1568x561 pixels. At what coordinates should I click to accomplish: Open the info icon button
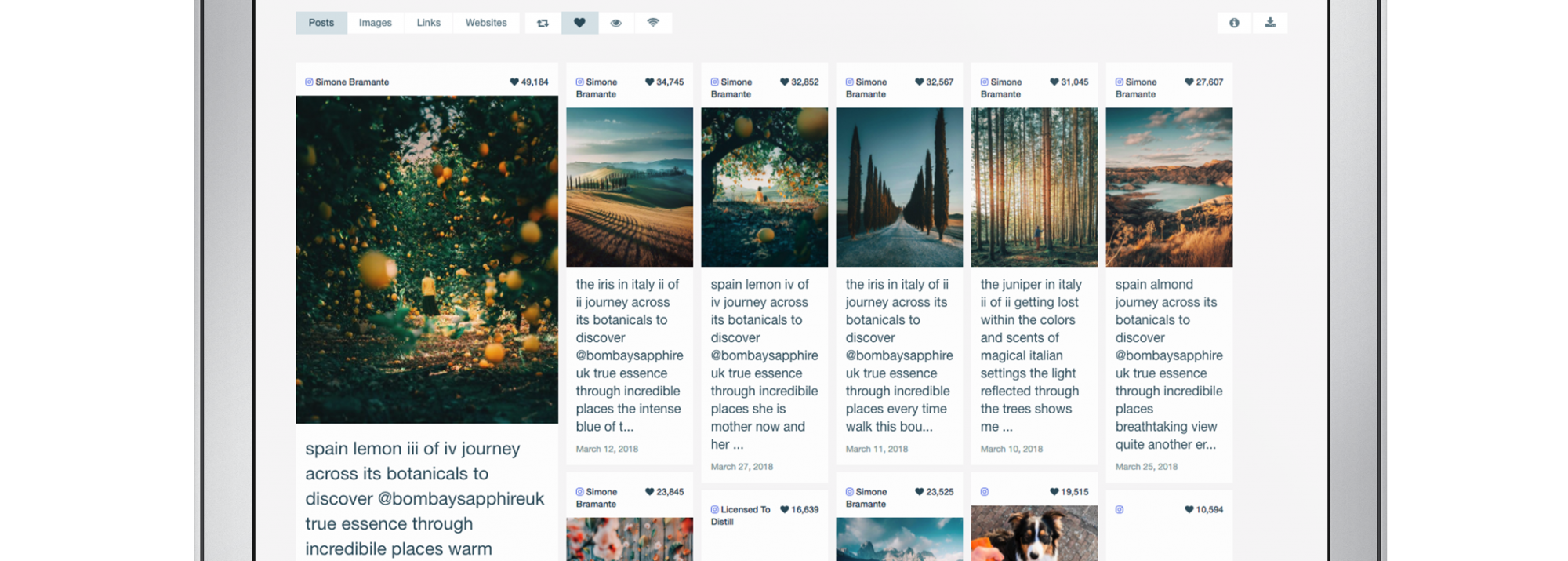(x=1234, y=23)
